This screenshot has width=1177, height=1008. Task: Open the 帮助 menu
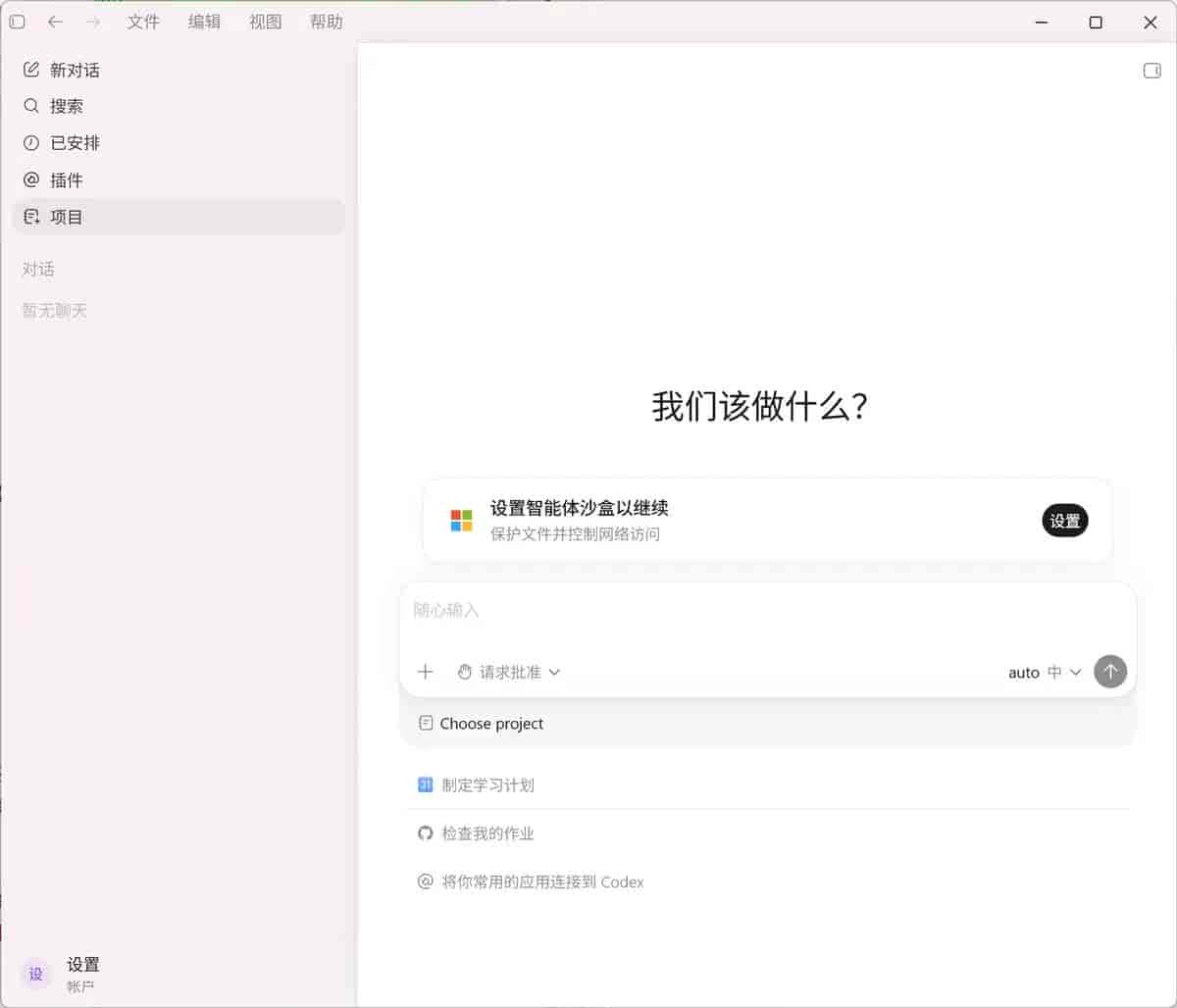[x=326, y=22]
